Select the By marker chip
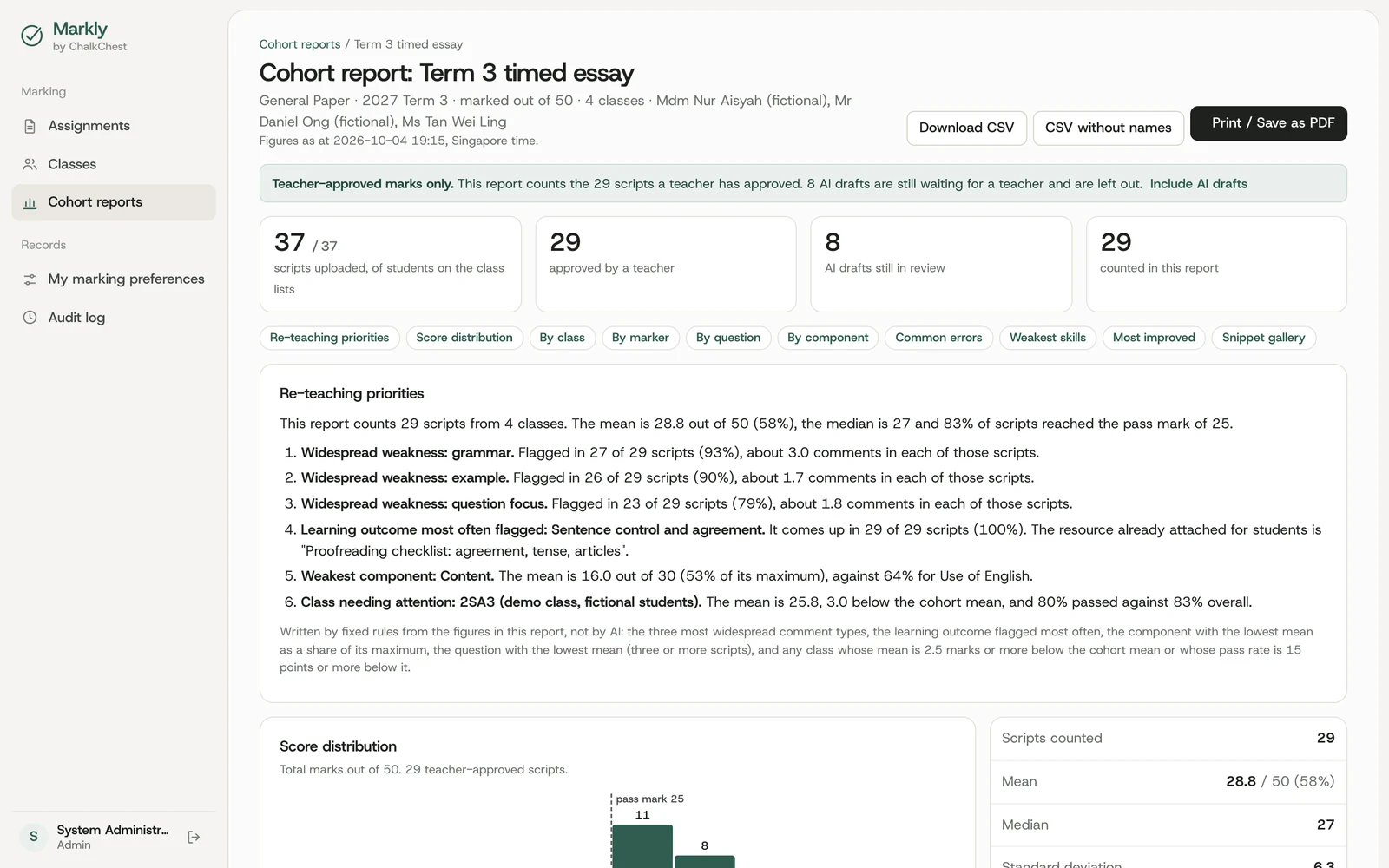Image resolution: width=1389 pixels, height=868 pixels. click(640, 338)
